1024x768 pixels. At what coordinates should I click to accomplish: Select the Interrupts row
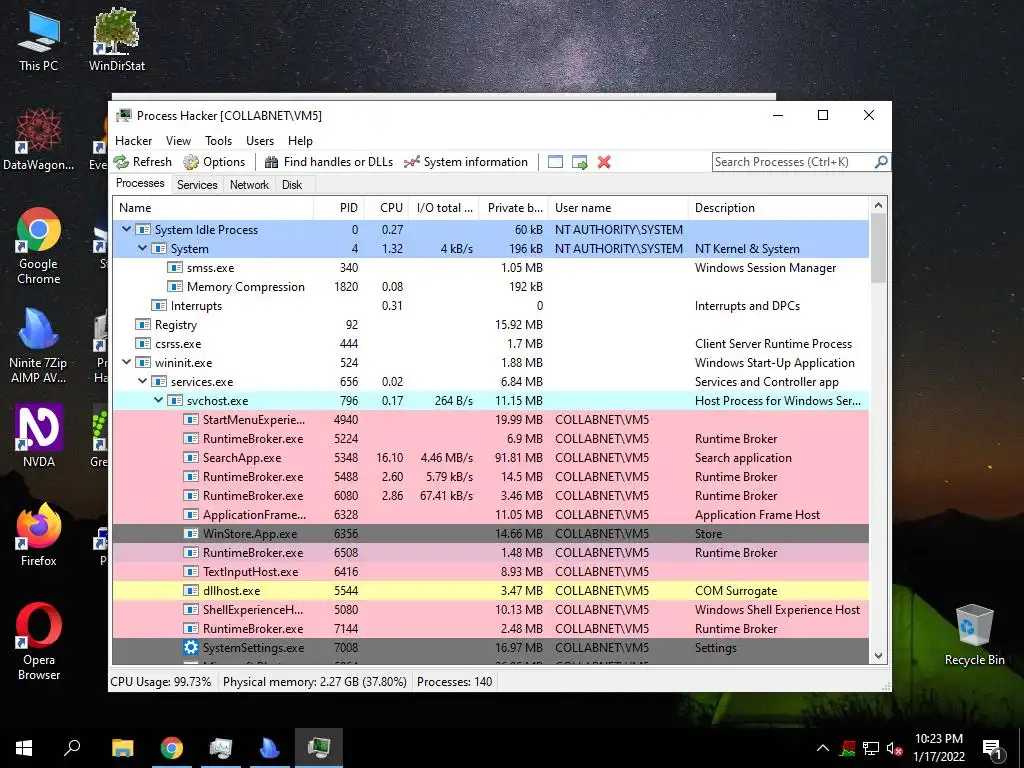pyautogui.click(x=490, y=306)
